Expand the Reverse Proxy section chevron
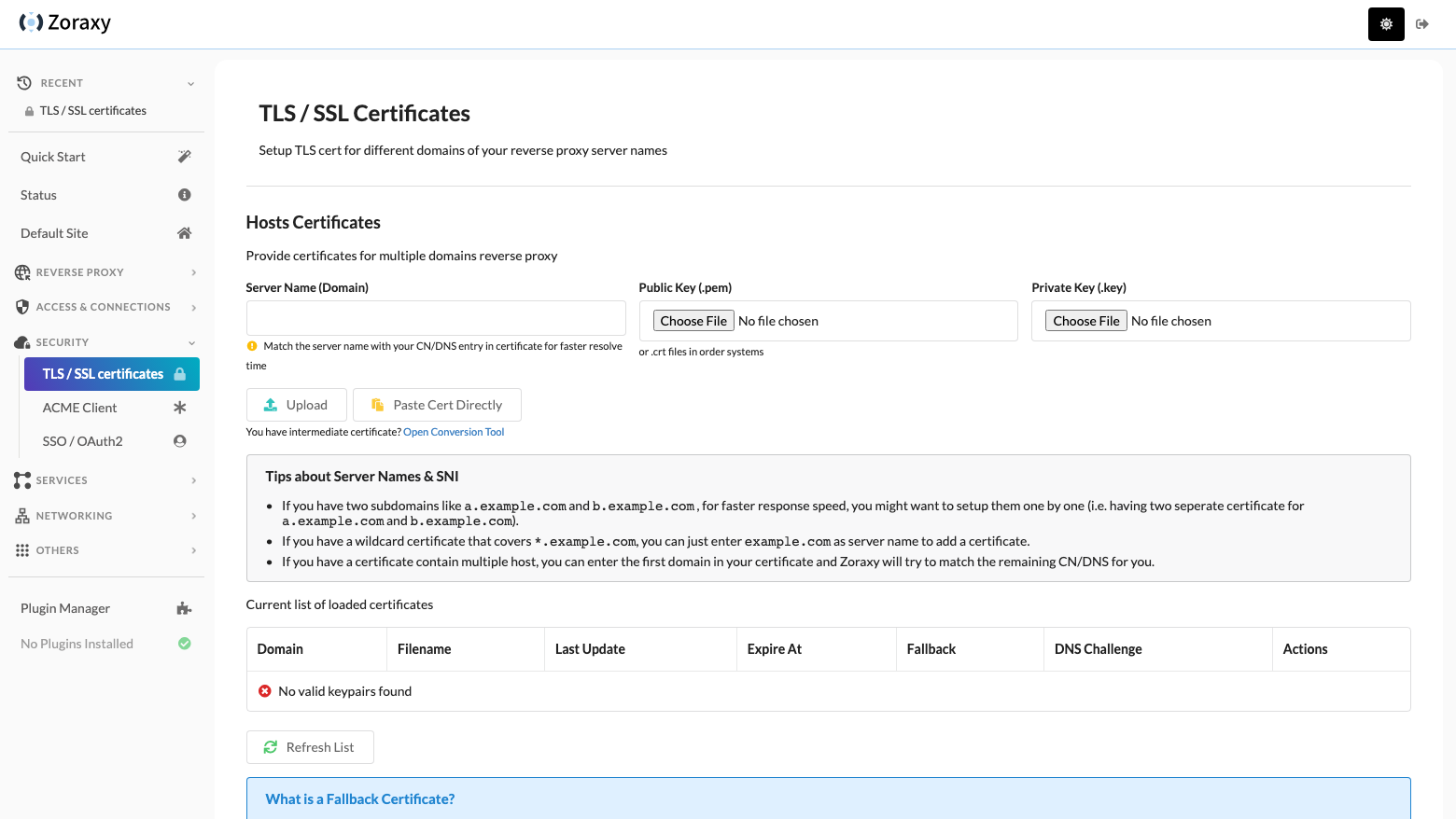Screen dimensions: 1456x819 [x=193, y=272]
